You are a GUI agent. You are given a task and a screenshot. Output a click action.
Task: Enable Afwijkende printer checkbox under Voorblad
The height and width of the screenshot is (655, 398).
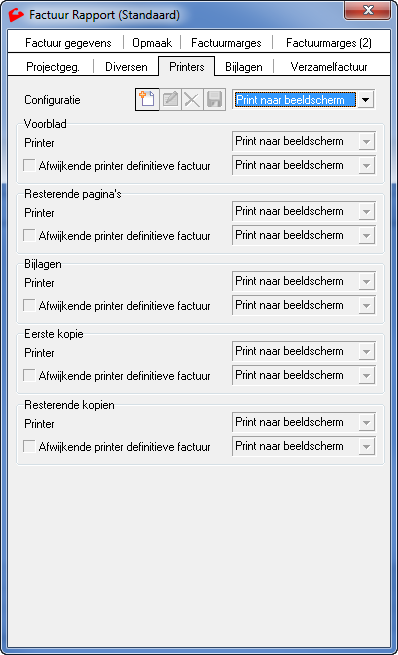[x=29, y=165]
